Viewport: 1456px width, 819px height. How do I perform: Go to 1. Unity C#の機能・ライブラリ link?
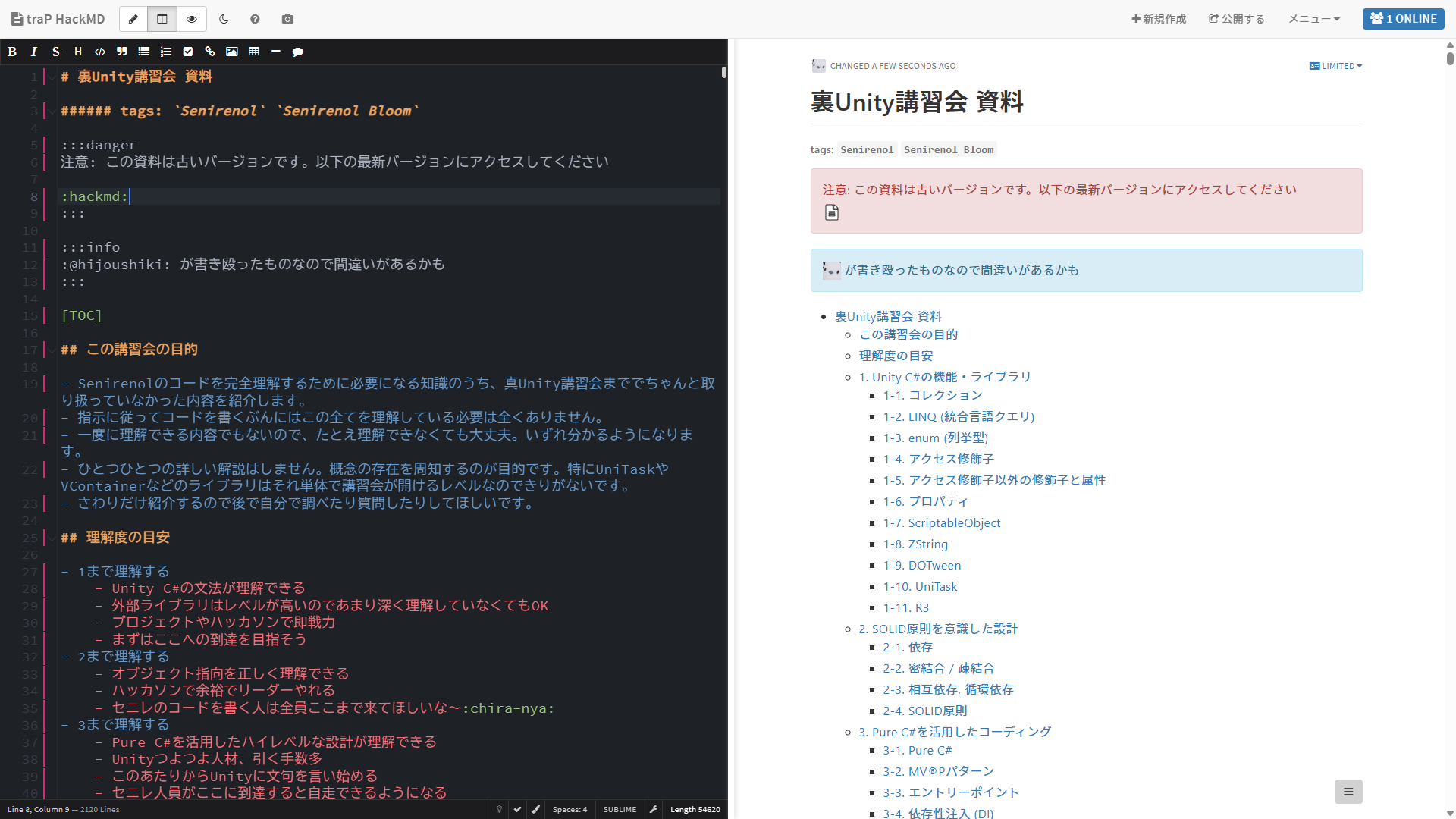(945, 377)
